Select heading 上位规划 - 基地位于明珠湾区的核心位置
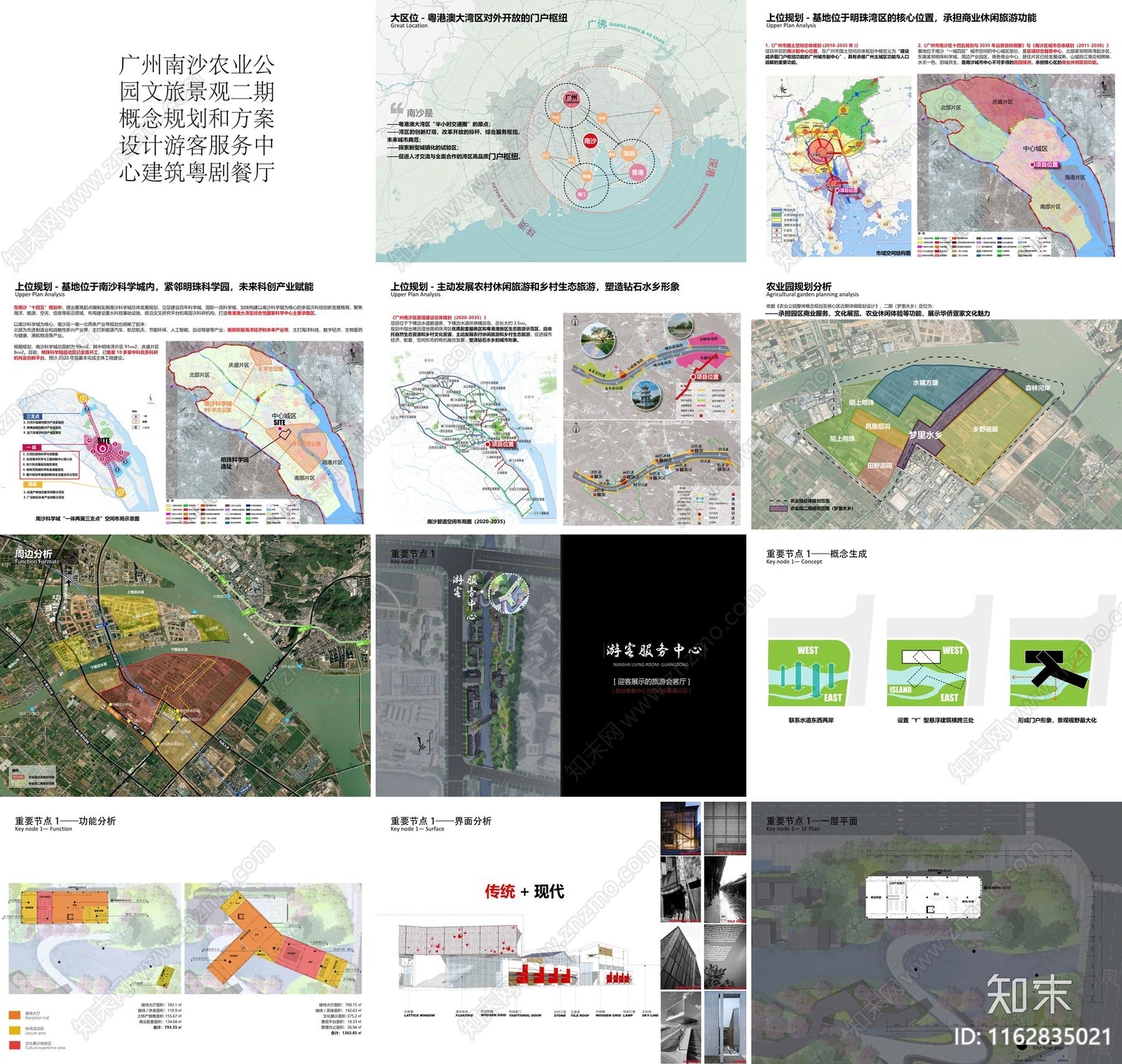1122x1064 pixels. coord(901,18)
